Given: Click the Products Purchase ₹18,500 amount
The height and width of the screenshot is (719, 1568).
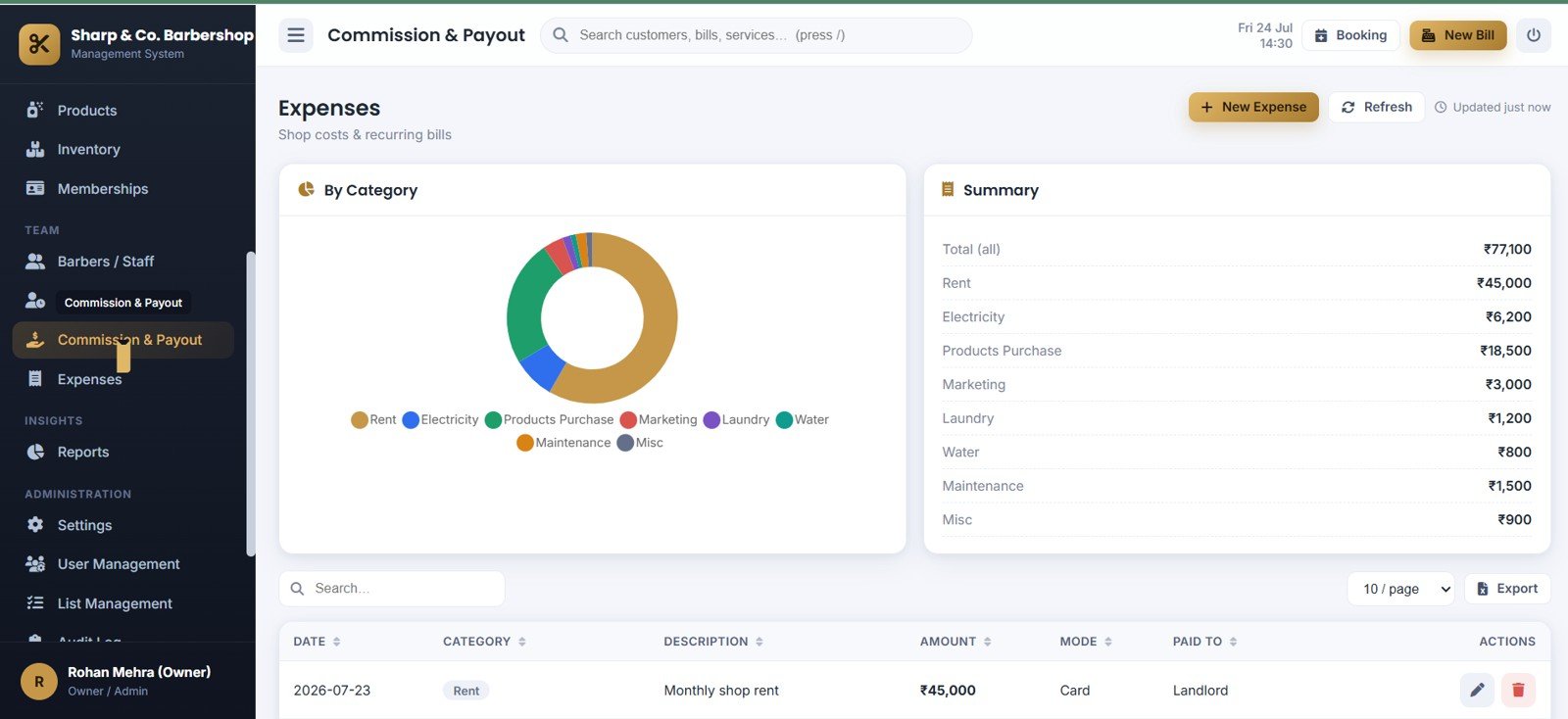Looking at the screenshot, I should (x=1505, y=351).
